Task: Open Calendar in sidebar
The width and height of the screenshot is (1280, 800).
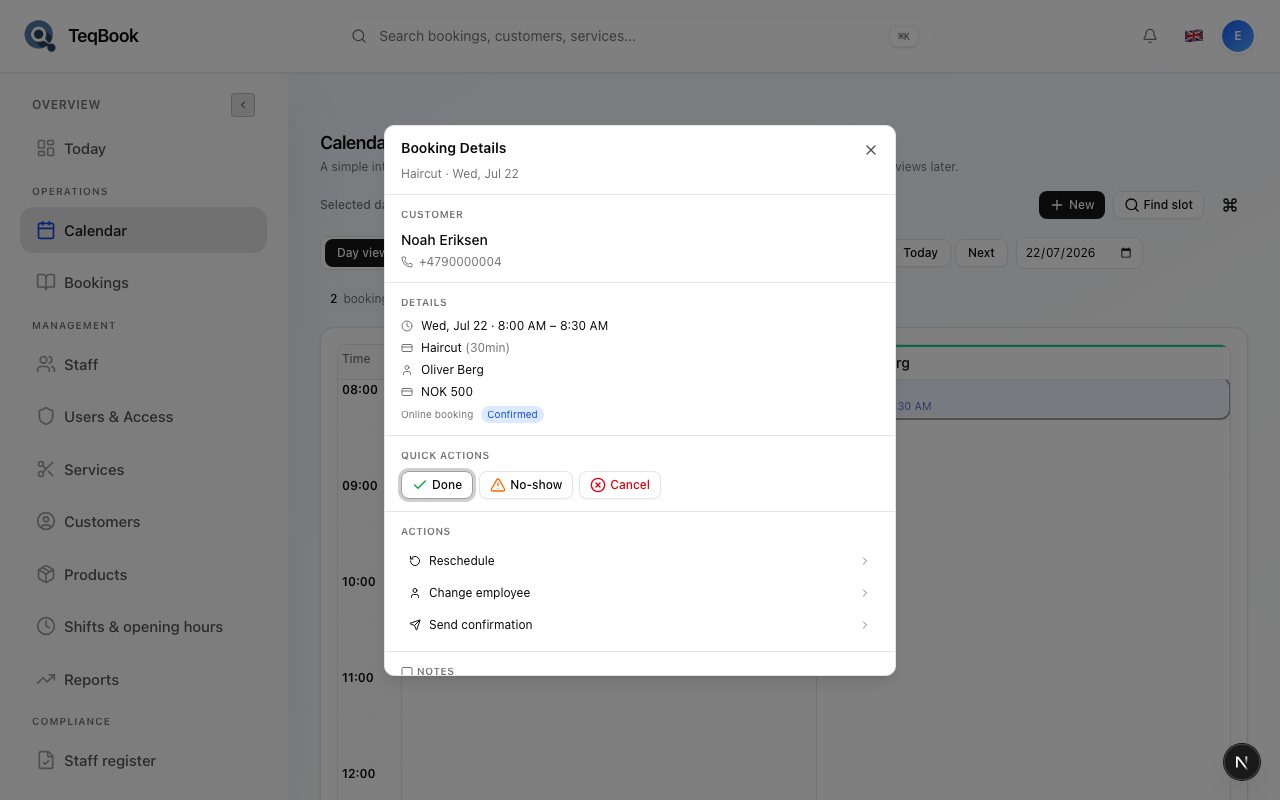Action: pyautogui.click(x=143, y=230)
